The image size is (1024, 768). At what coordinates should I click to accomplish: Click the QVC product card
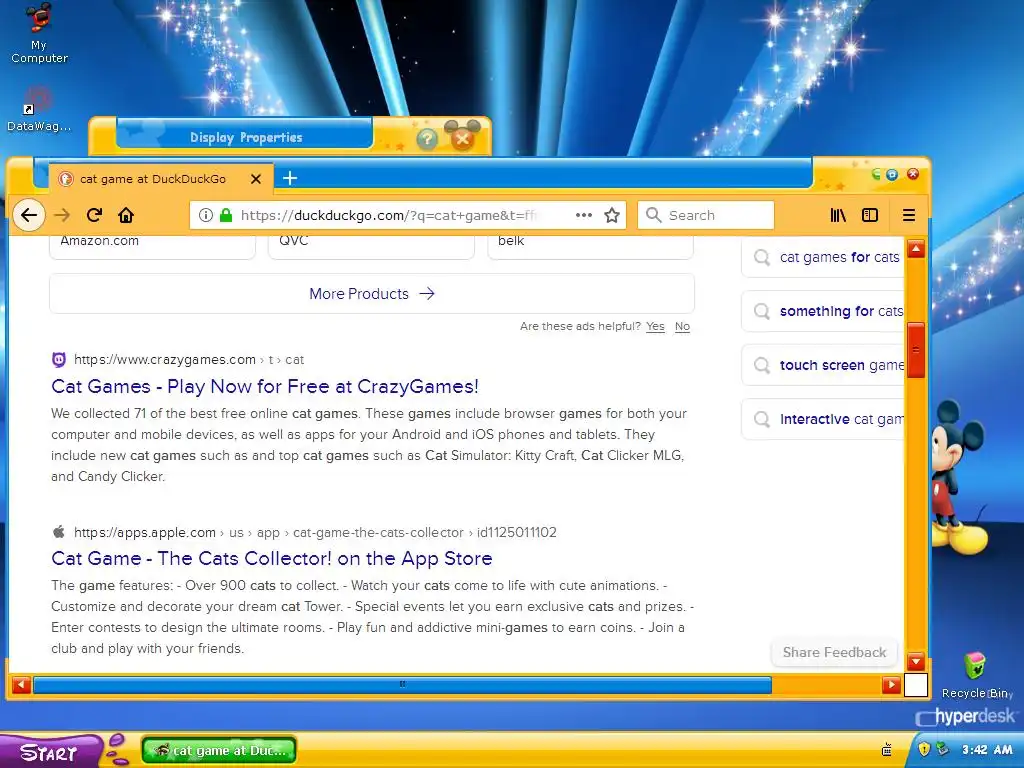click(x=371, y=247)
